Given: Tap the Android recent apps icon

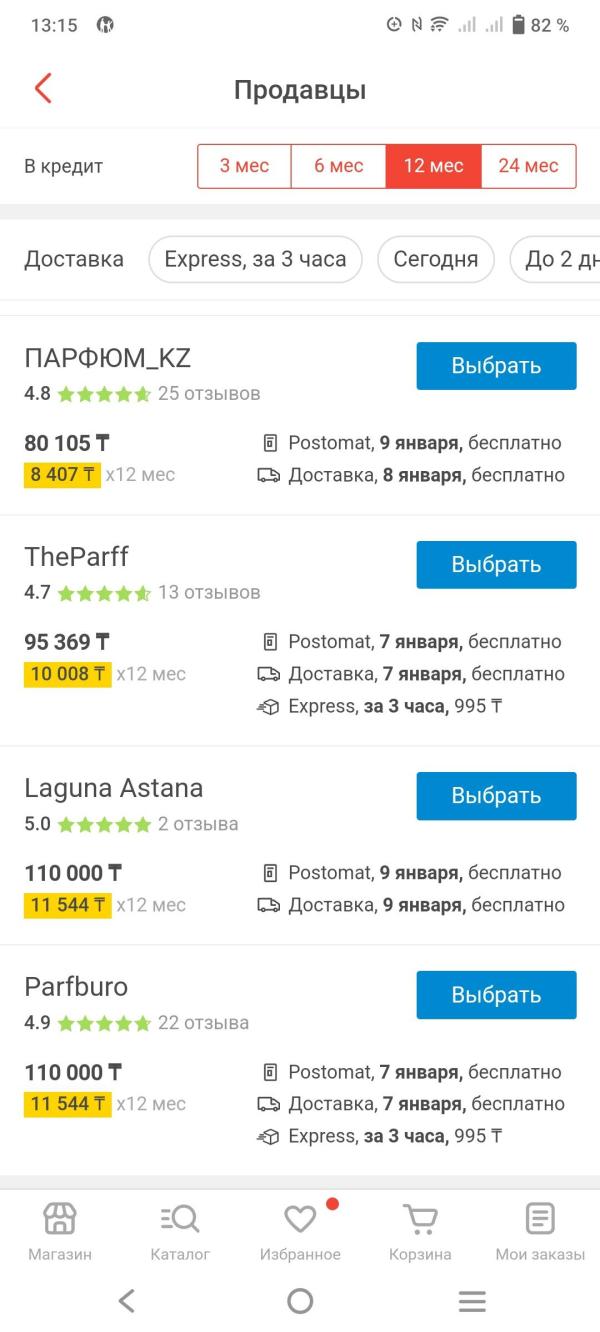Looking at the screenshot, I should pos(472,1300).
